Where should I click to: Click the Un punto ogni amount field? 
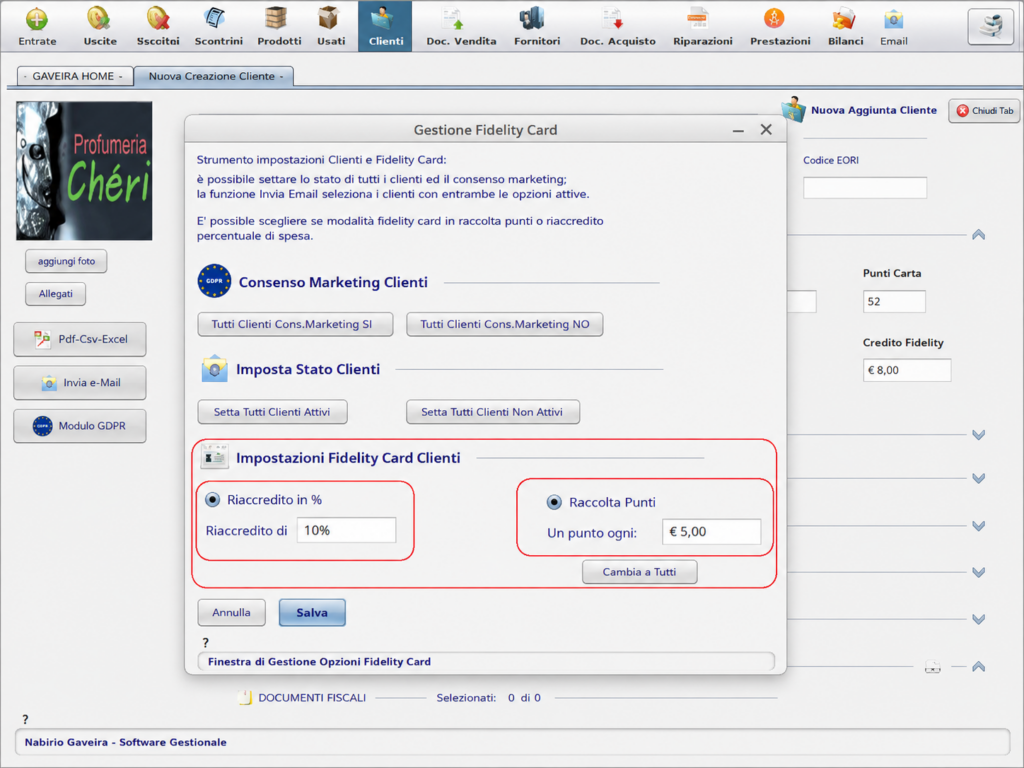(x=711, y=532)
